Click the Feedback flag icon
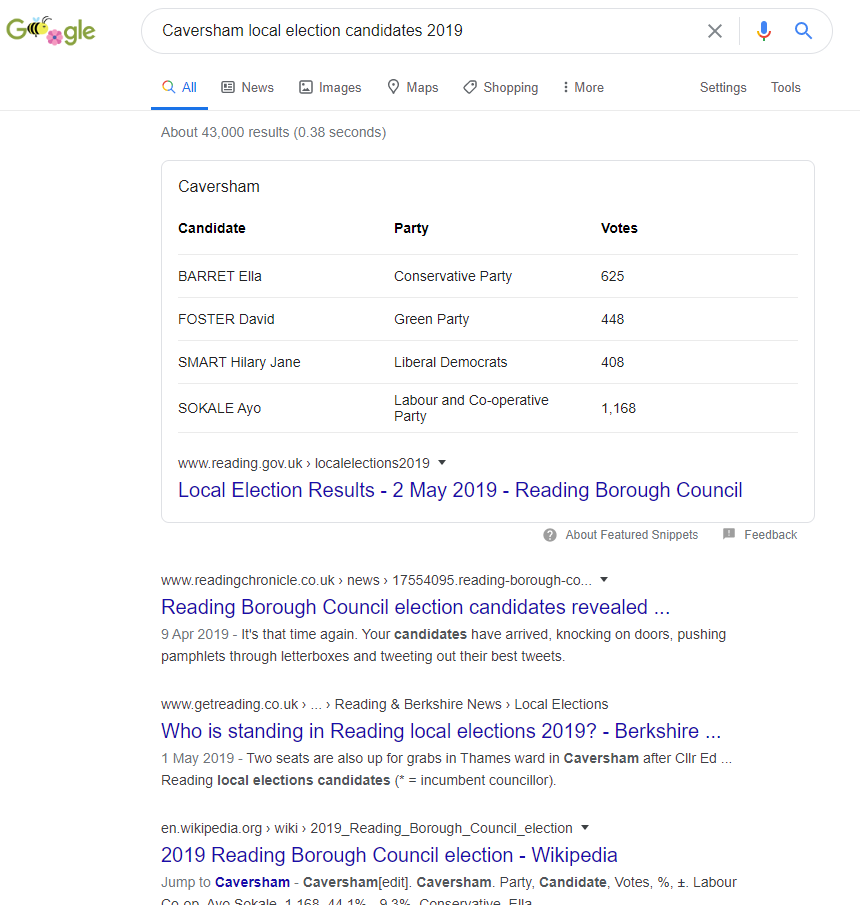Viewport: 860px width, 905px height. click(729, 534)
